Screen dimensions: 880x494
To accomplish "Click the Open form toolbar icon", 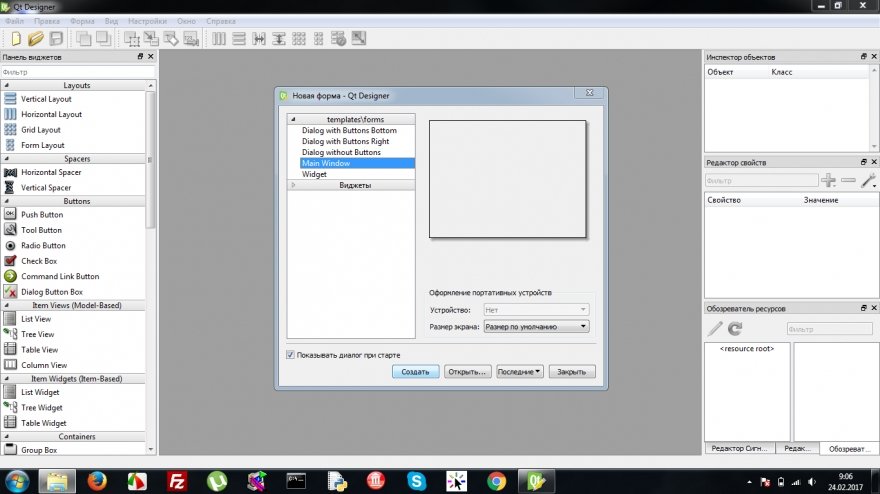I will tap(36, 39).
